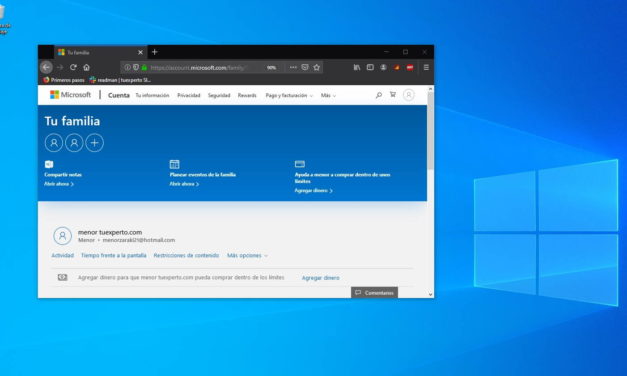Screen dimensions: 627x376
Task: Click the family calendar icon
Action: [x=174, y=164]
